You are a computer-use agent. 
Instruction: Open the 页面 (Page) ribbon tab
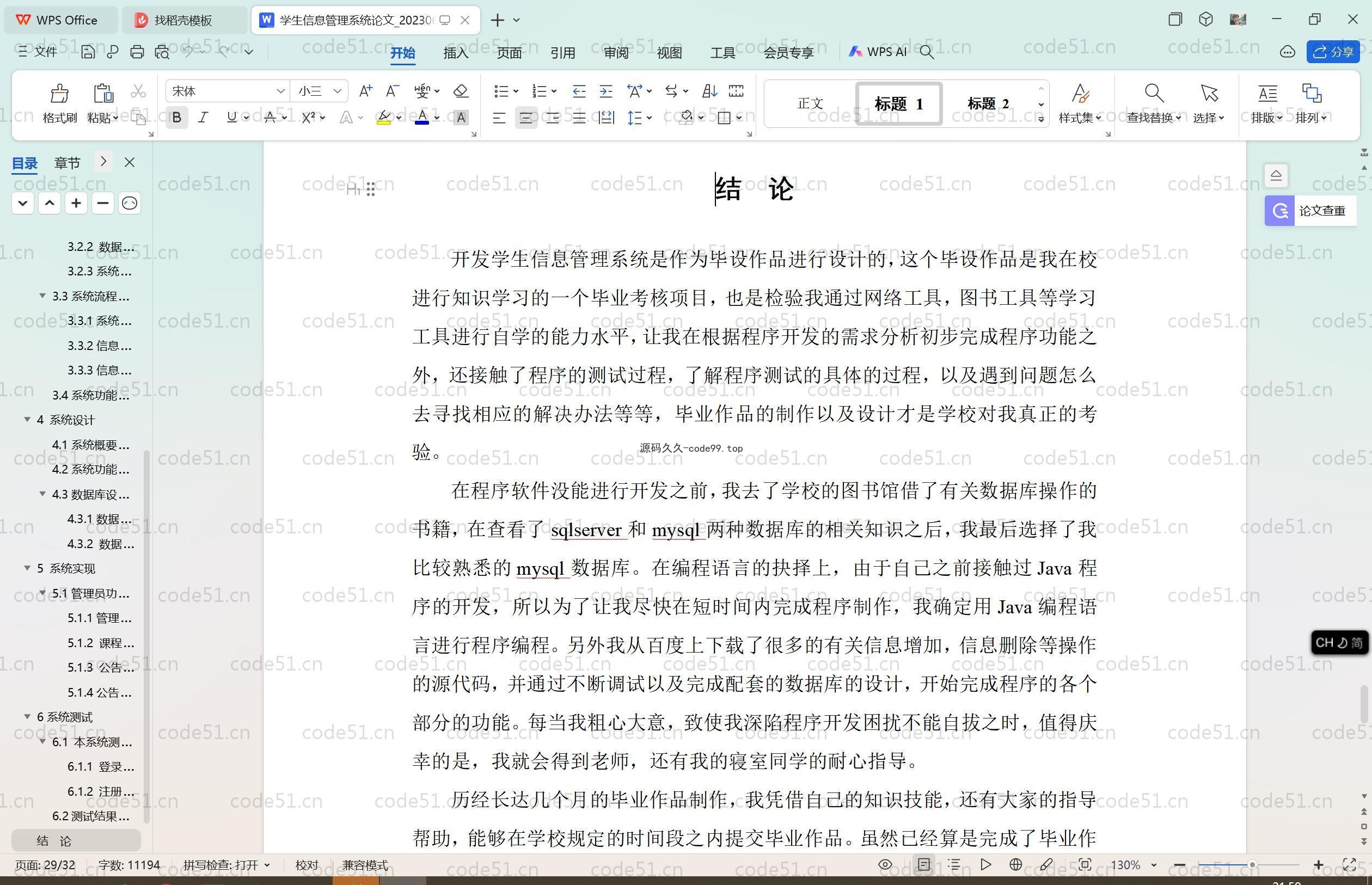pos(509,52)
